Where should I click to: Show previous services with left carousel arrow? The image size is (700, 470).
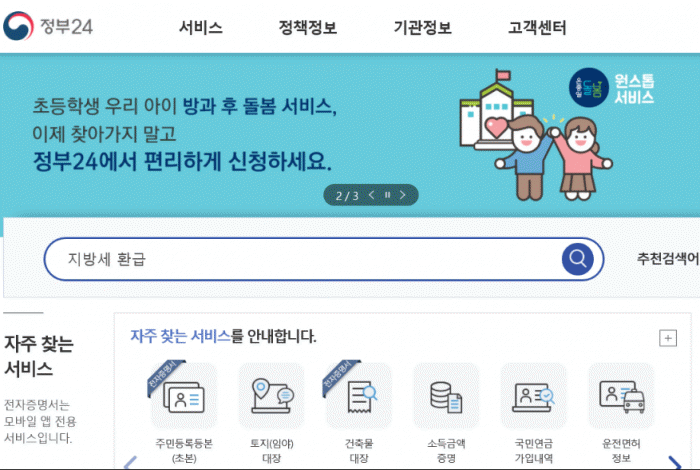click(x=130, y=463)
